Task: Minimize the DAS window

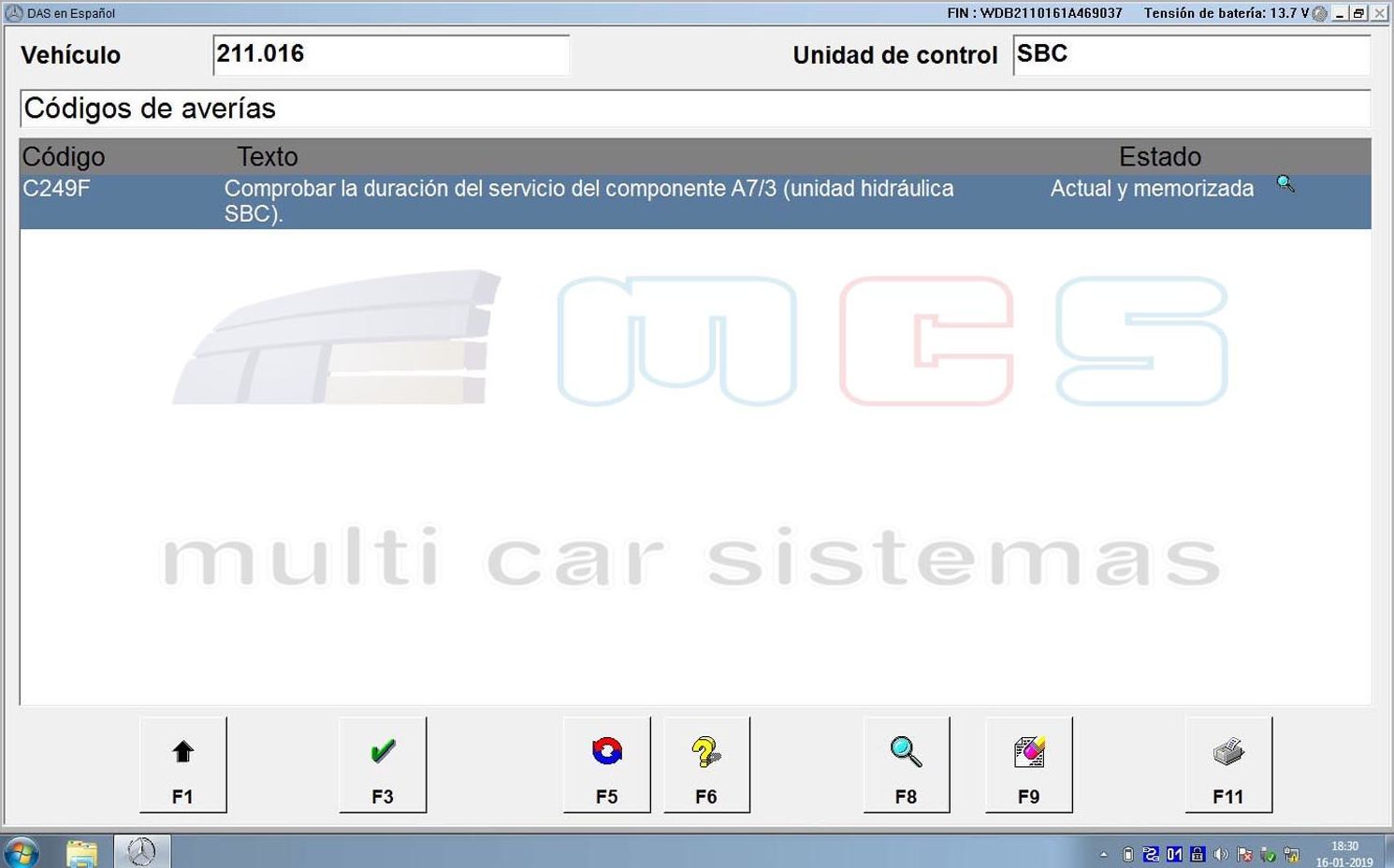Action: pos(1341,13)
